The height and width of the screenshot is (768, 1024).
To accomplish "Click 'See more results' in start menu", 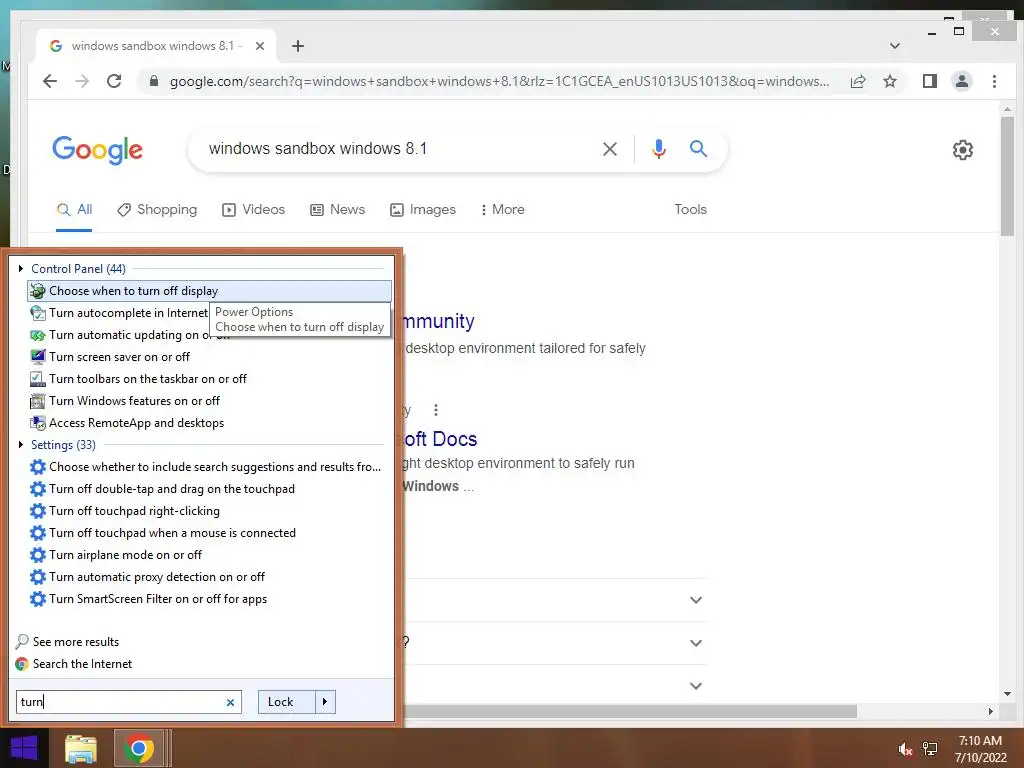I will click(x=67, y=642).
